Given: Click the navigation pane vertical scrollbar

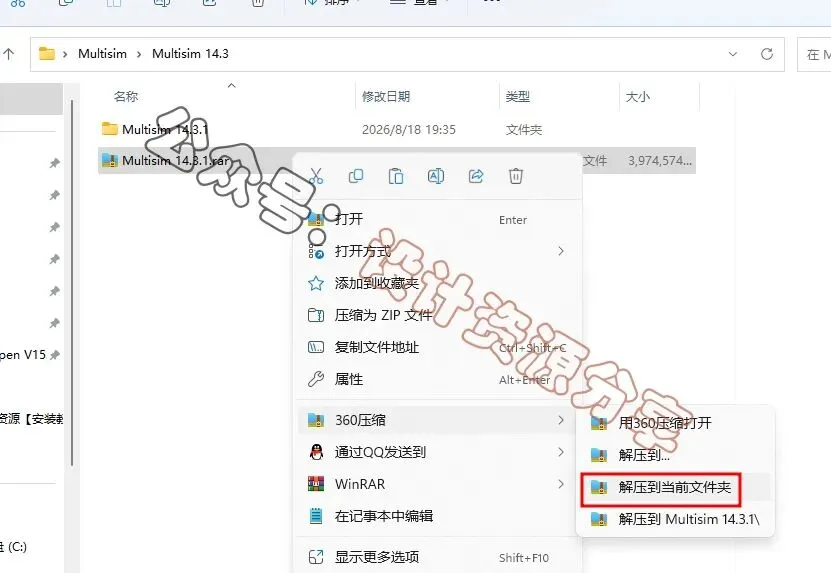Looking at the screenshot, I should 72,284.
